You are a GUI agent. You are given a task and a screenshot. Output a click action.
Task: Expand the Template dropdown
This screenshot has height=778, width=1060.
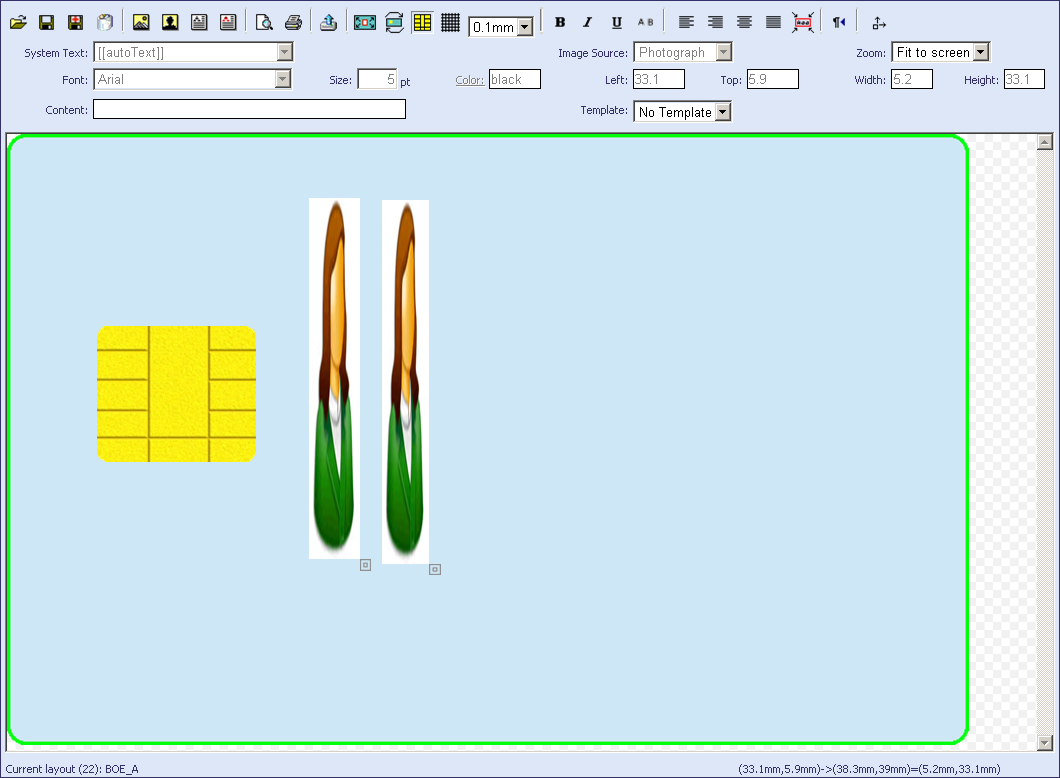tap(723, 112)
